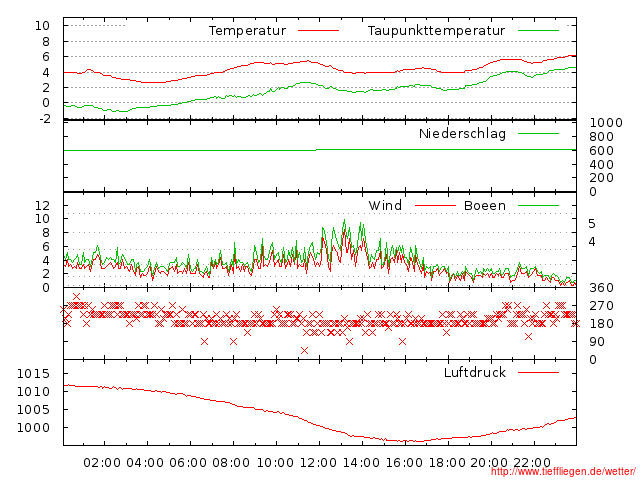Click the 20:00 time axis label

489,463
